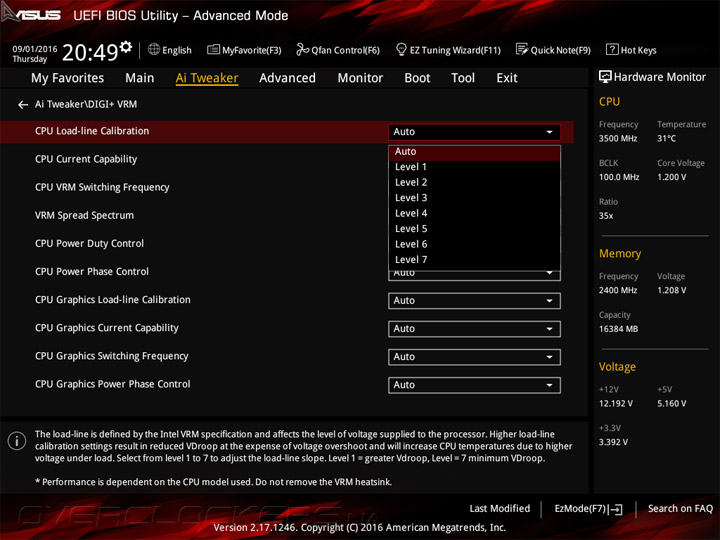Select CPU Current Capability row
This screenshot has height=540, width=720.
[86, 159]
